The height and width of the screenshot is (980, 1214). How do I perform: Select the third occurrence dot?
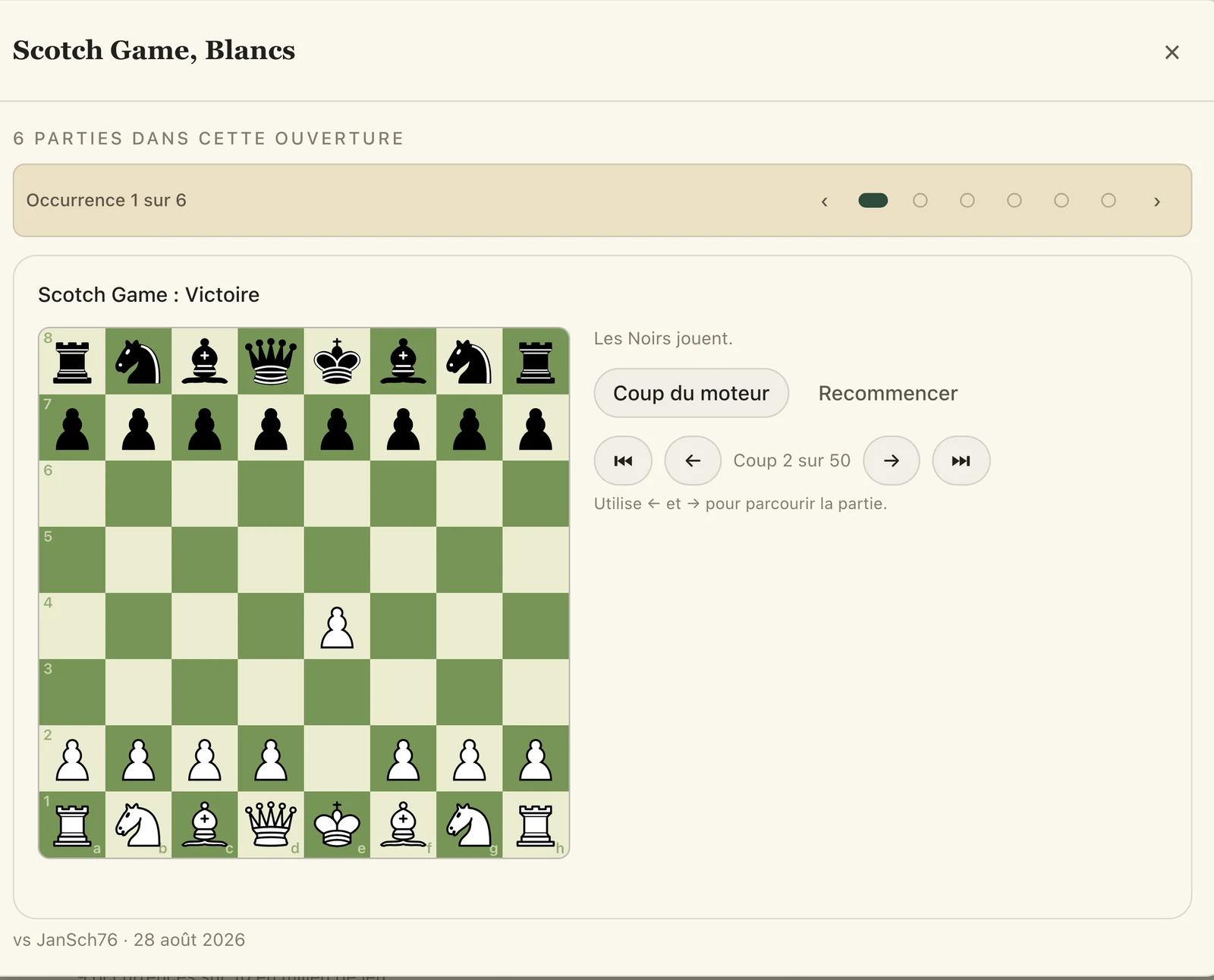967,200
